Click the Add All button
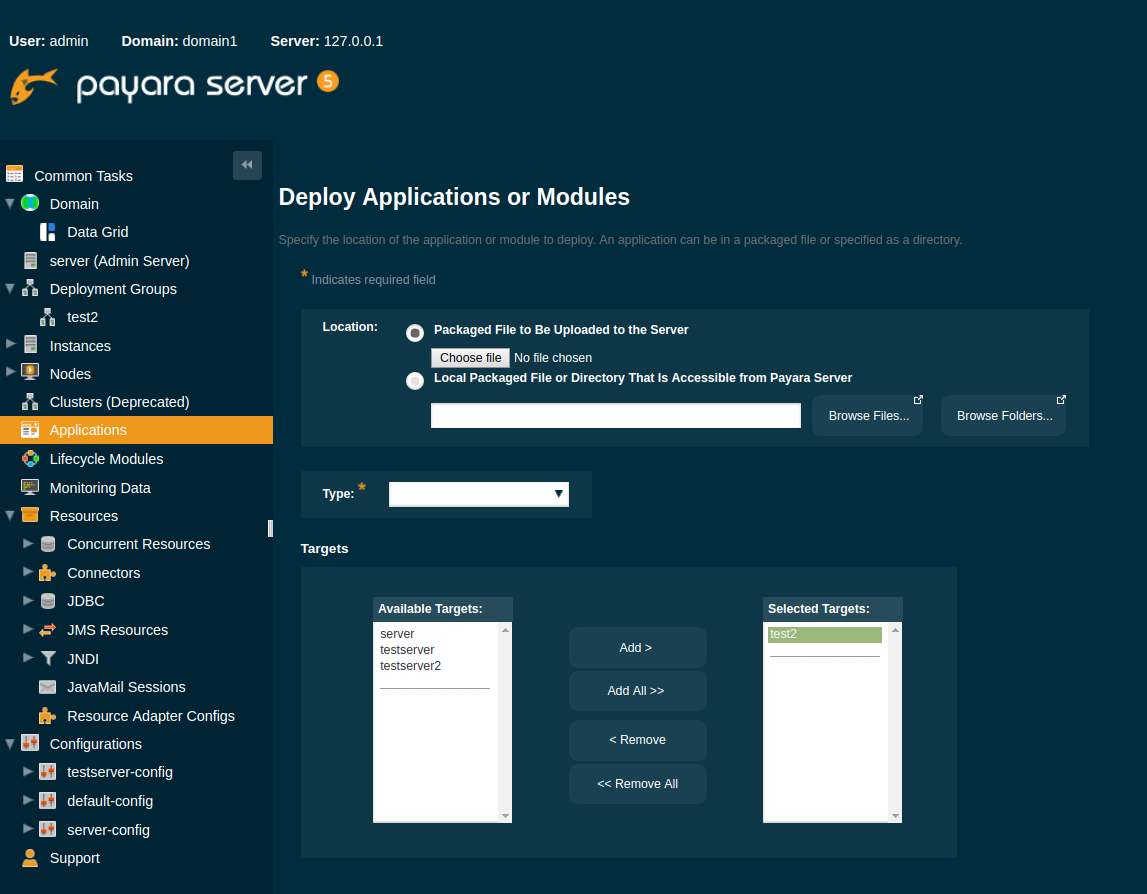Screen dimensions: 1147x894 637,690
